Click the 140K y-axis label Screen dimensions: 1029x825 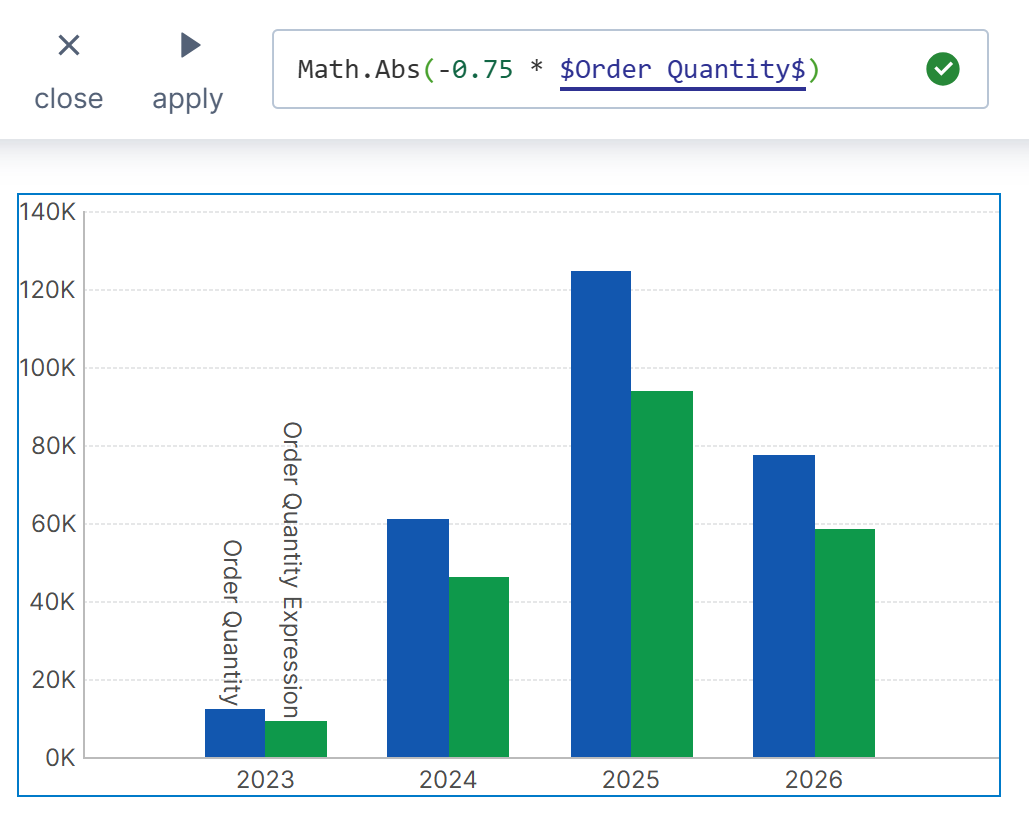pos(47,213)
